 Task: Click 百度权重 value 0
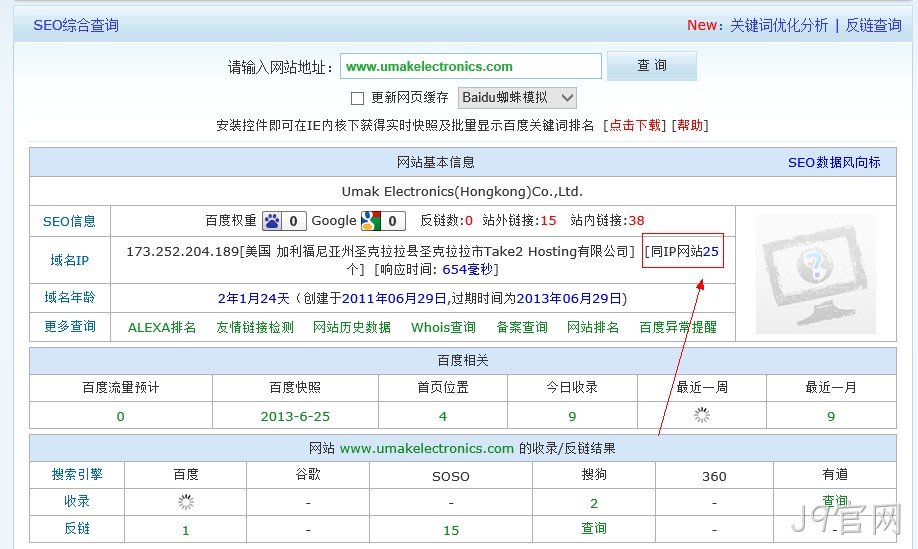[x=293, y=221]
